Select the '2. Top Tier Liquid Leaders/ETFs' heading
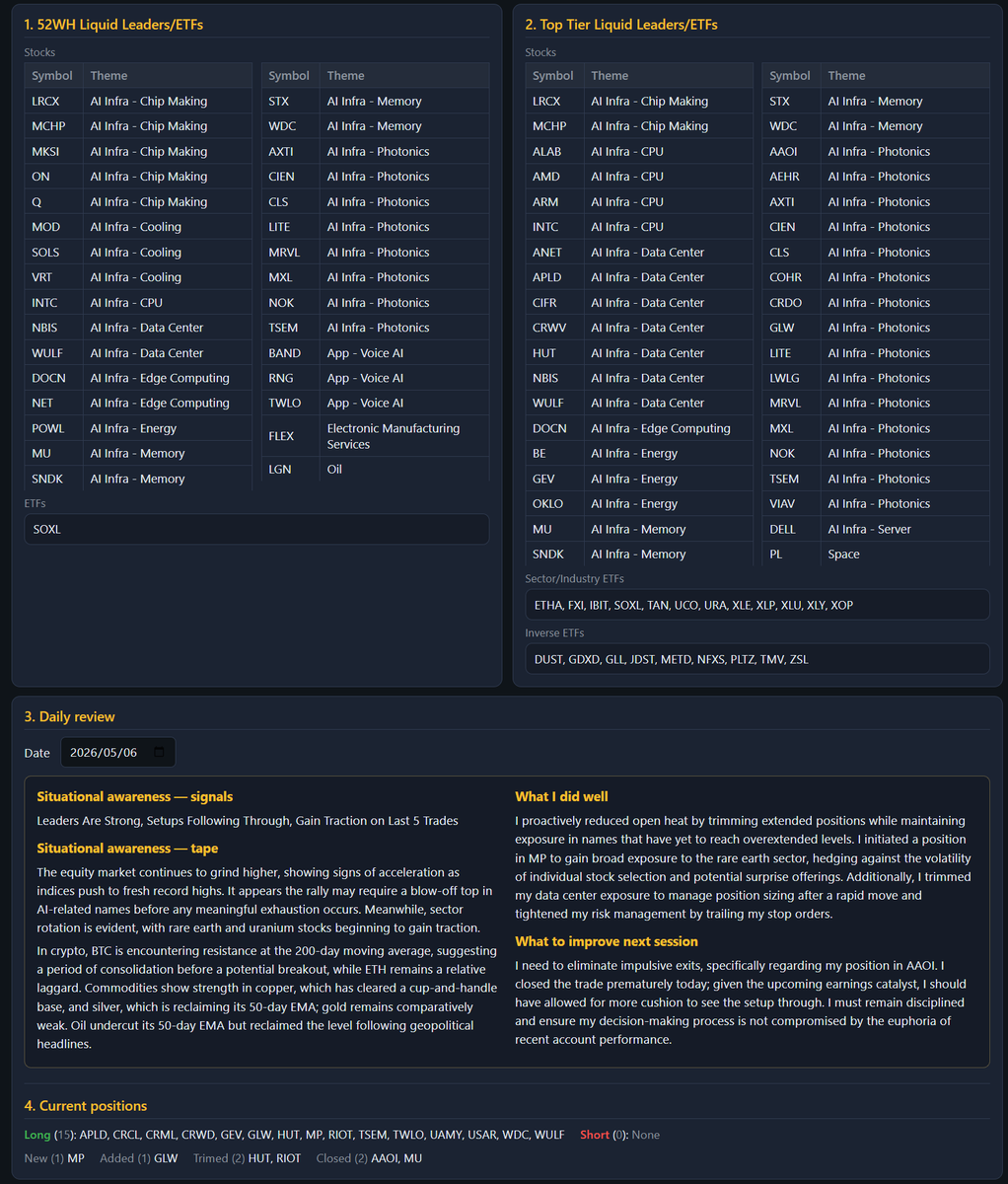1008x1184 pixels. 621,25
